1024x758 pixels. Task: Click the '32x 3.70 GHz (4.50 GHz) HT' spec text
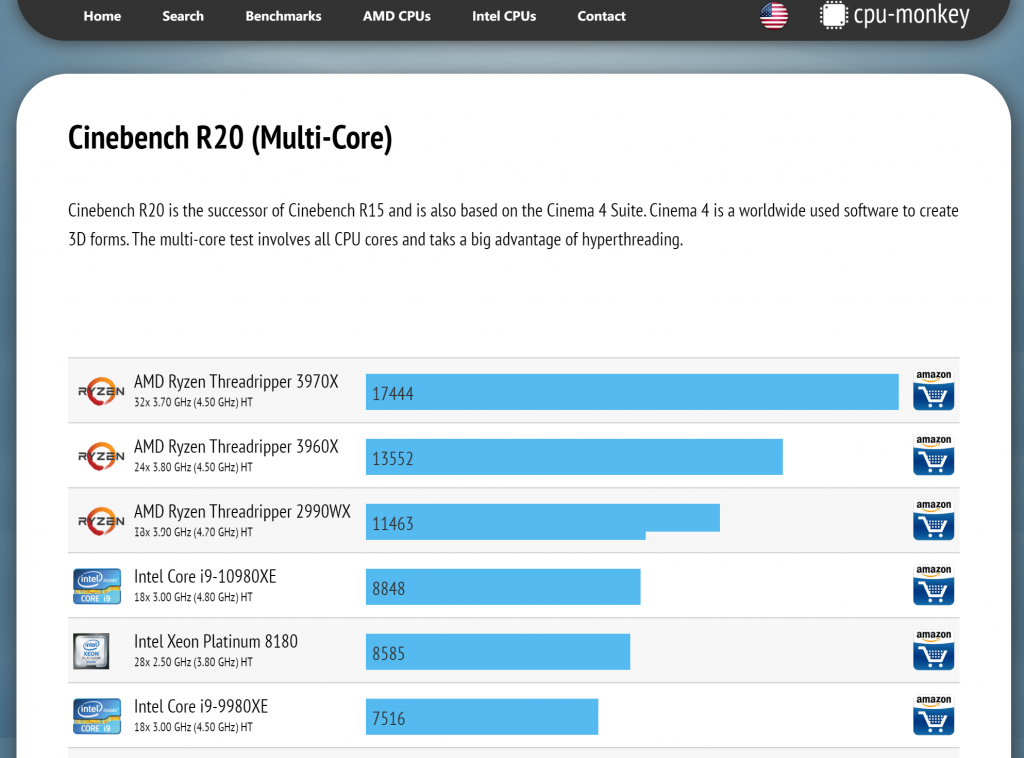tap(193, 402)
